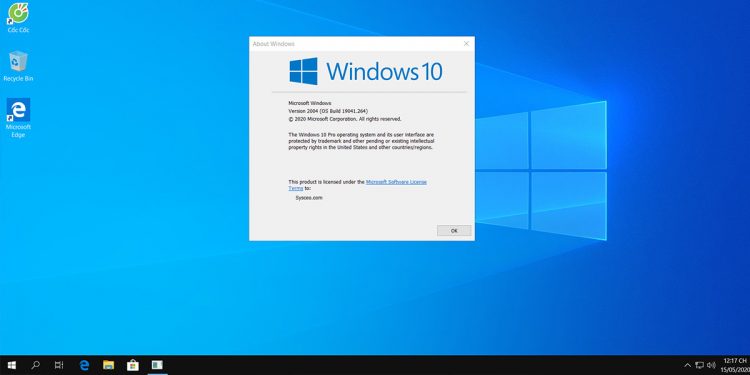Select the Microsoft Edge desktop shortcut

18,118
